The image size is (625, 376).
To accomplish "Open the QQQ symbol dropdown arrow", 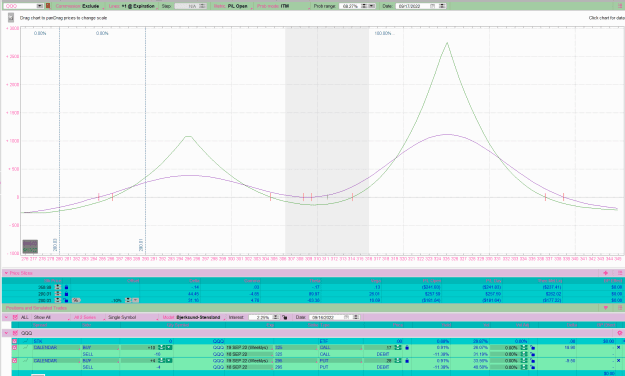I will pos(40,6).
